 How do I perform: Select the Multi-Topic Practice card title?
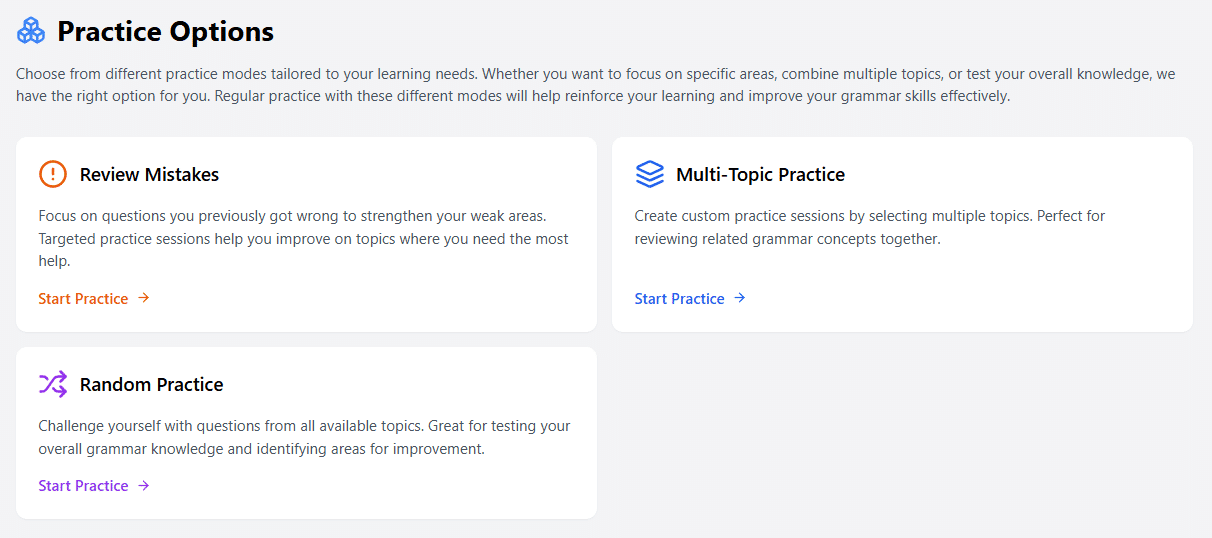(760, 174)
